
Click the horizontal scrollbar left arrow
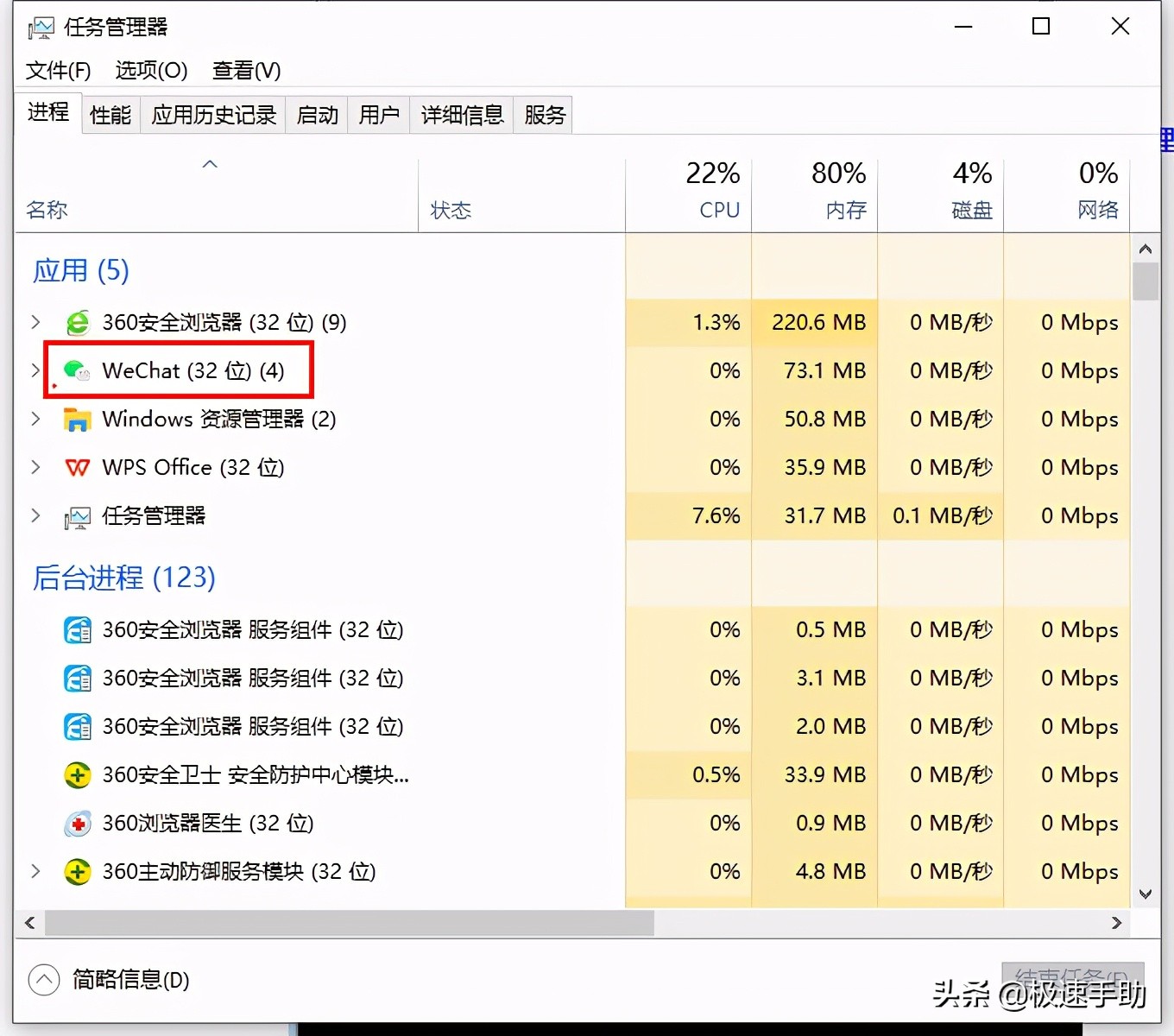tap(30, 923)
